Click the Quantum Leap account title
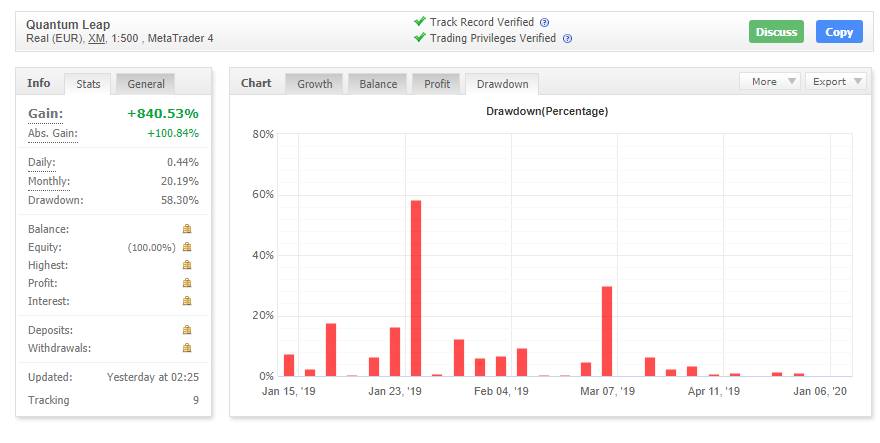Viewport: 880px width, 443px height. coord(68,25)
